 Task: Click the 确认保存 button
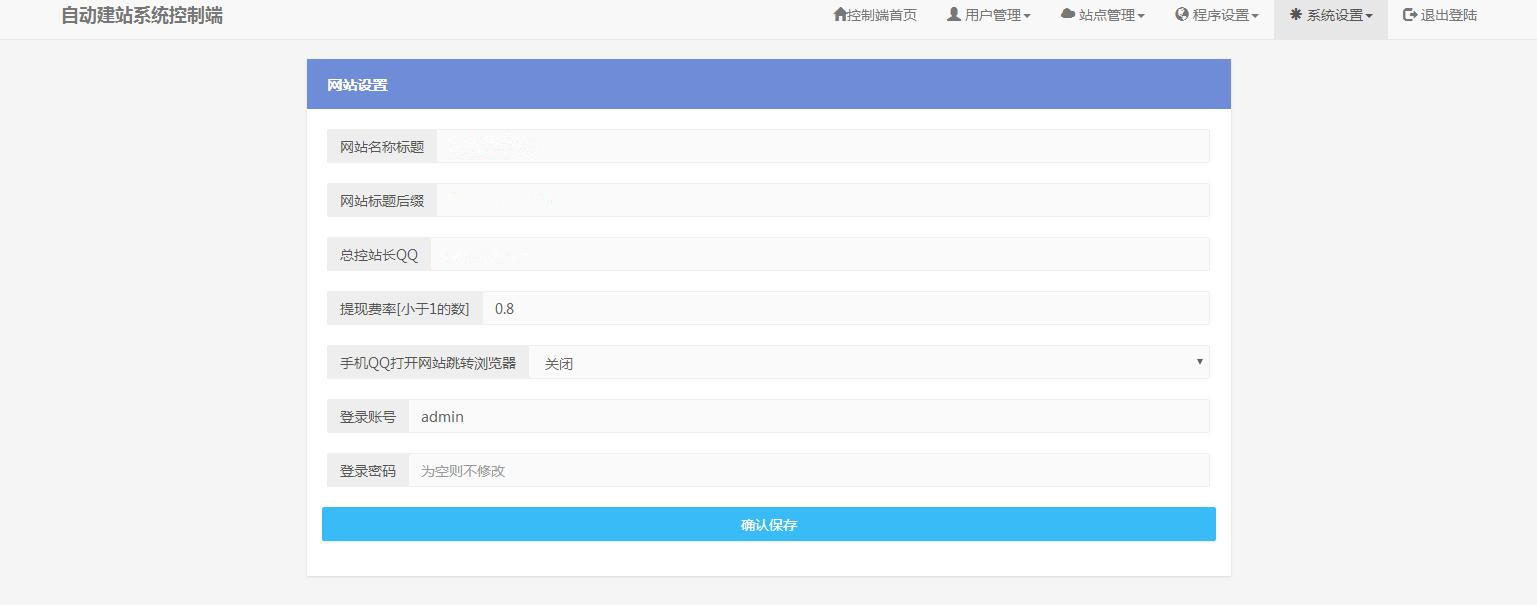tap(769, 524)
